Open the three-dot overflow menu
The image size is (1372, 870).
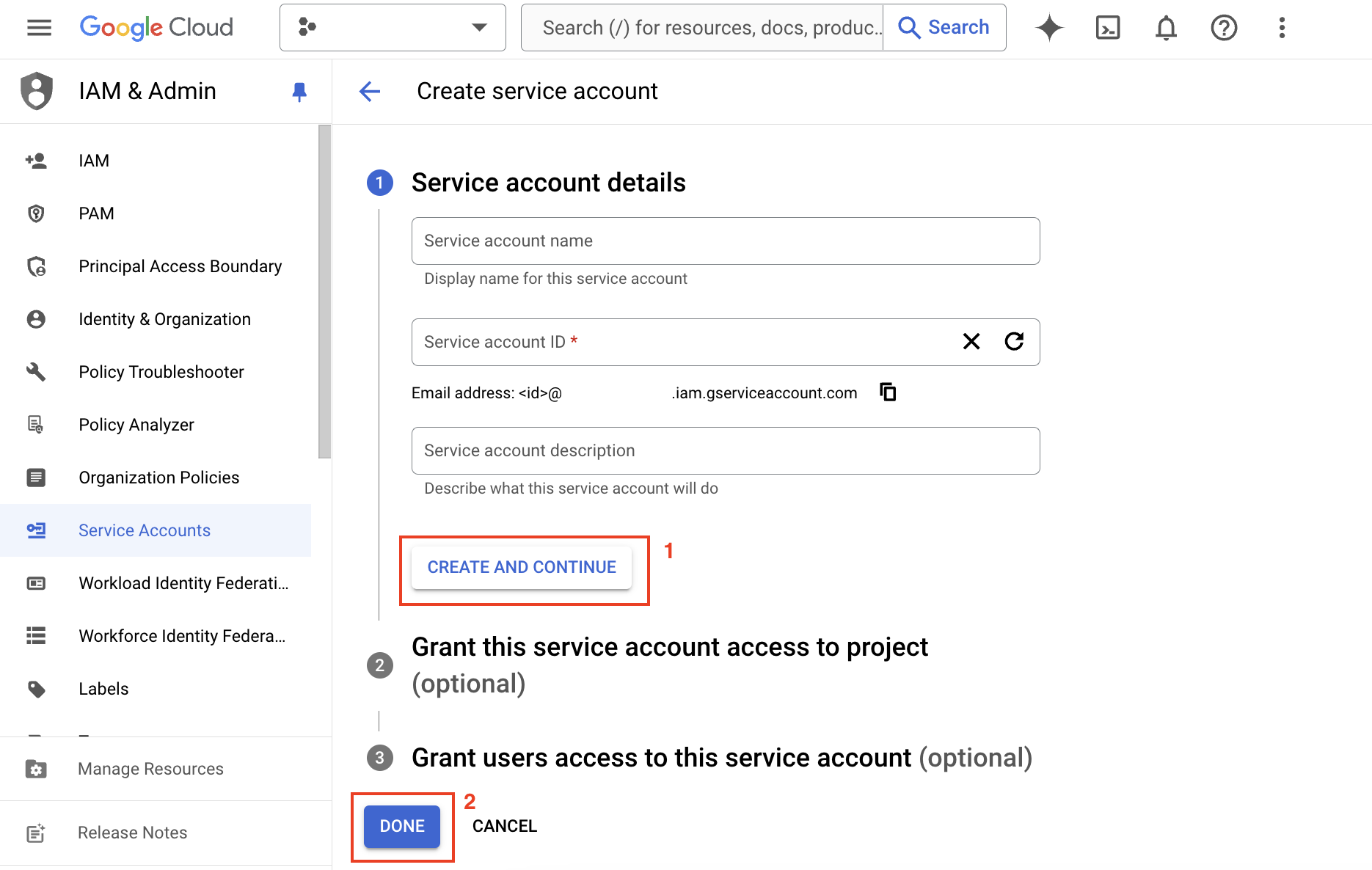point(1282,27)
